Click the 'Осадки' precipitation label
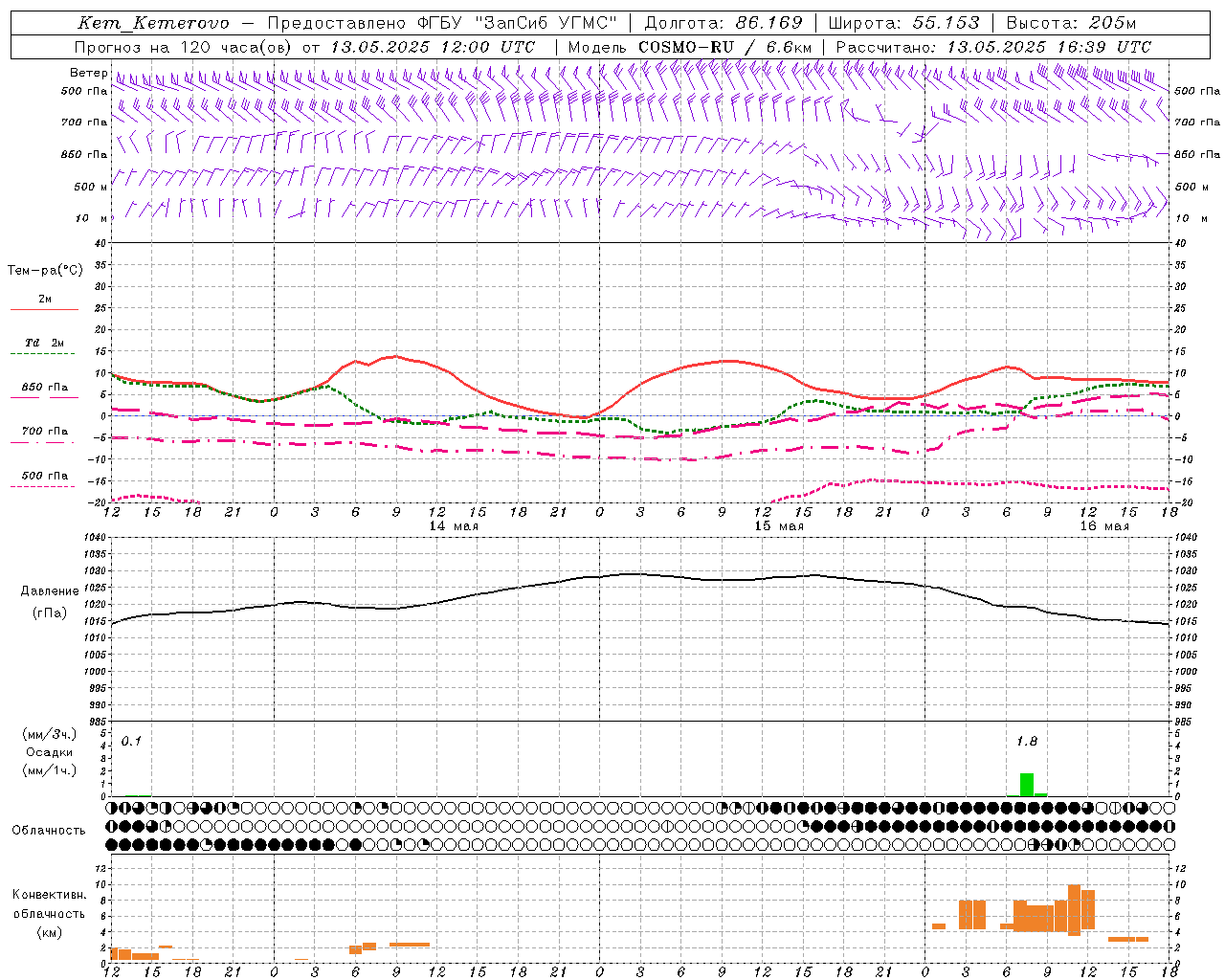The width and height of the screenshot is (1225, 980). (50, 752)
